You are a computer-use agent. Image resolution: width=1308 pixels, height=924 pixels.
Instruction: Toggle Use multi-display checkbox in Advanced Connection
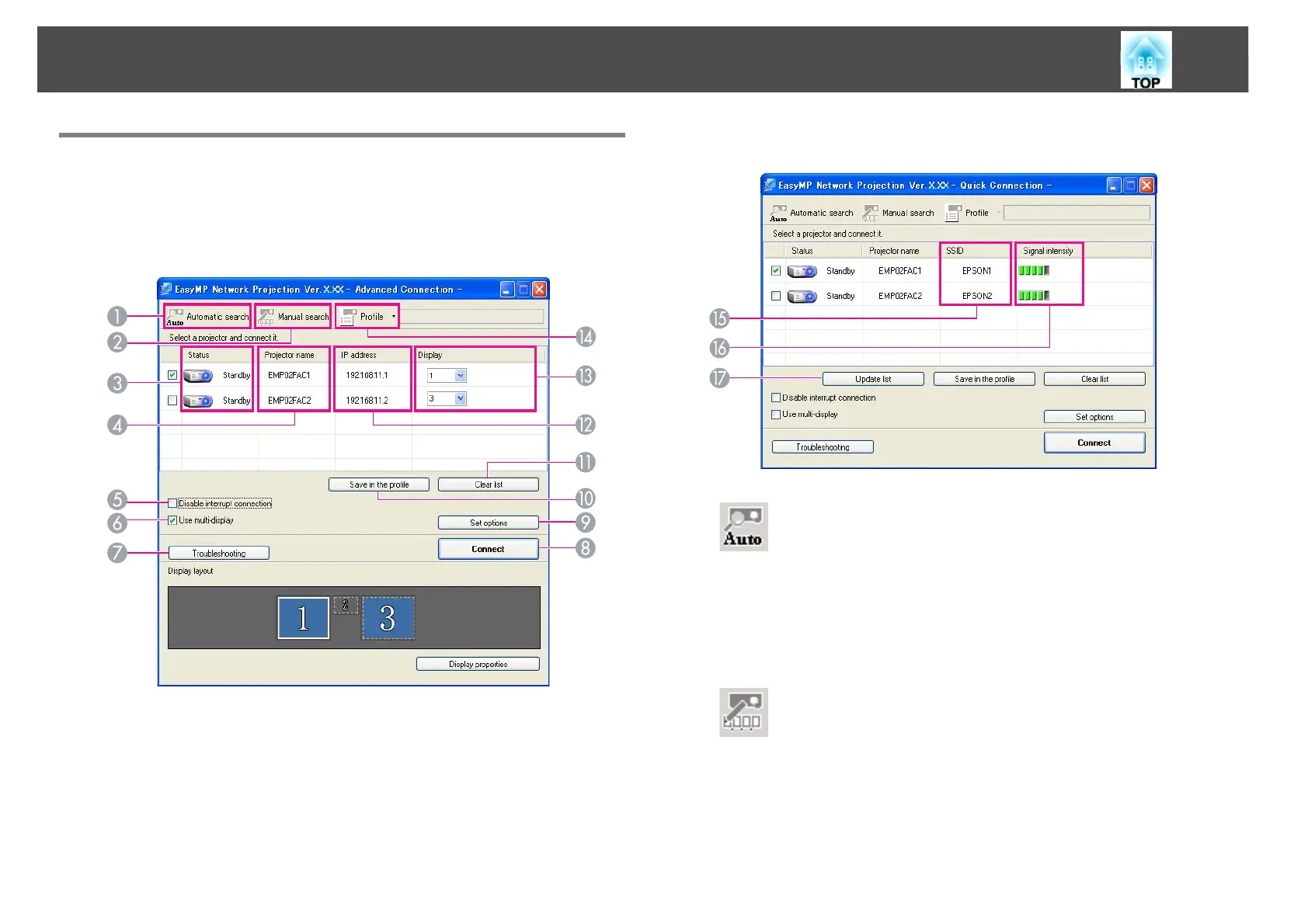pos(172,520)
